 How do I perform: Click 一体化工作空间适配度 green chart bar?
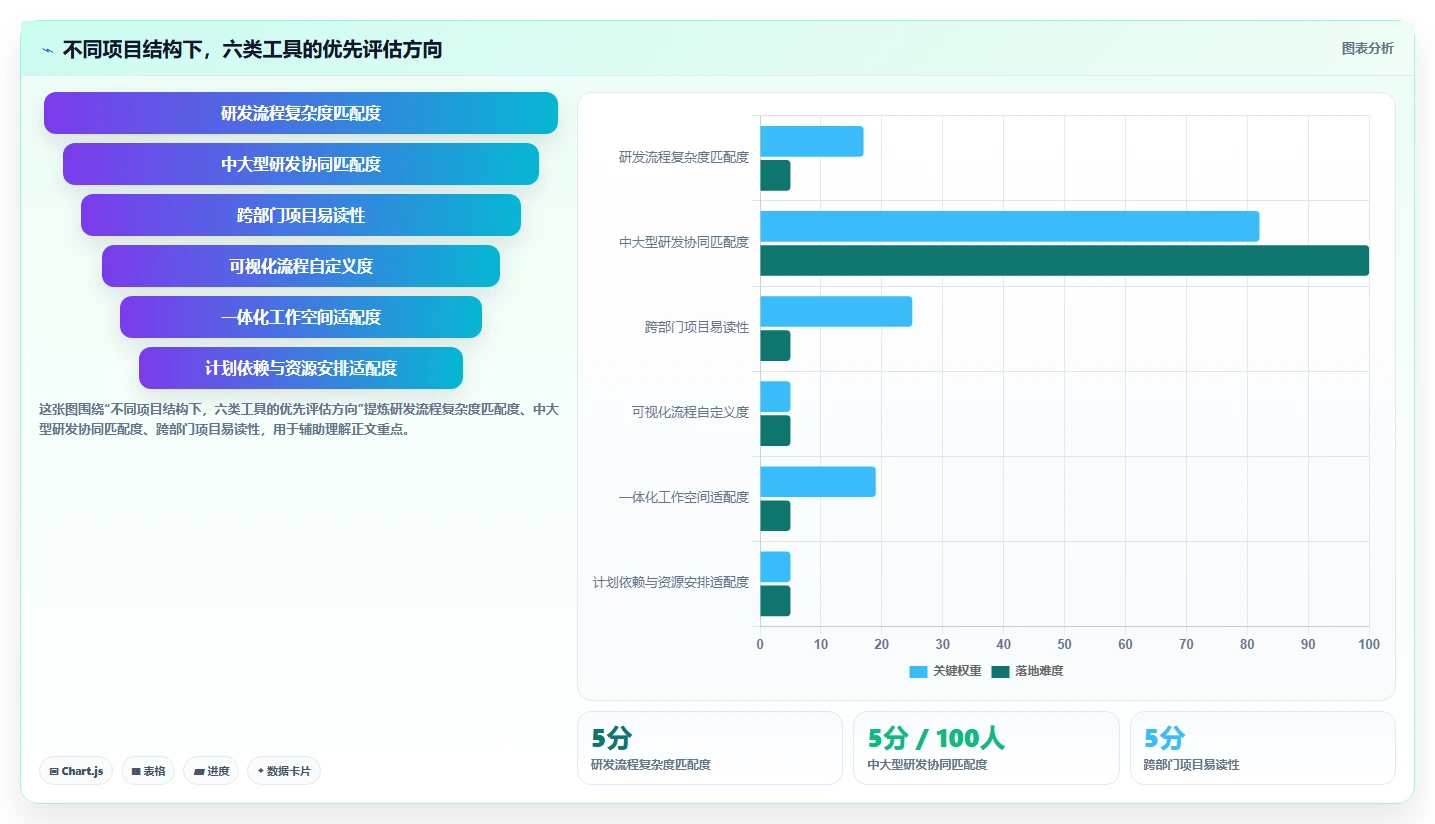(775, 515)
